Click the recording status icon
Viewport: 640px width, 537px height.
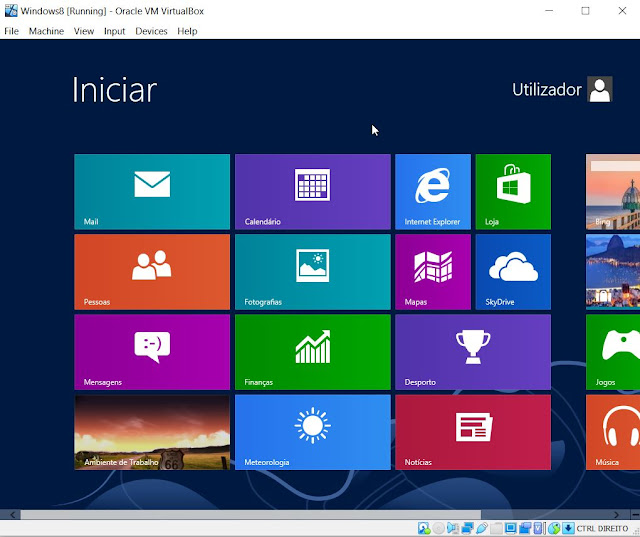pos(525,528)
